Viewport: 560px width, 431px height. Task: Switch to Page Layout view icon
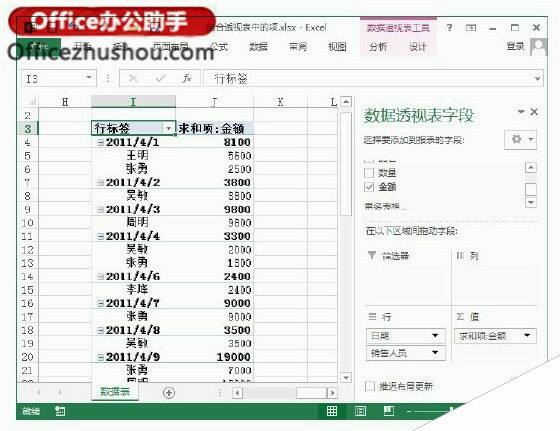click(x=360, y=411)
